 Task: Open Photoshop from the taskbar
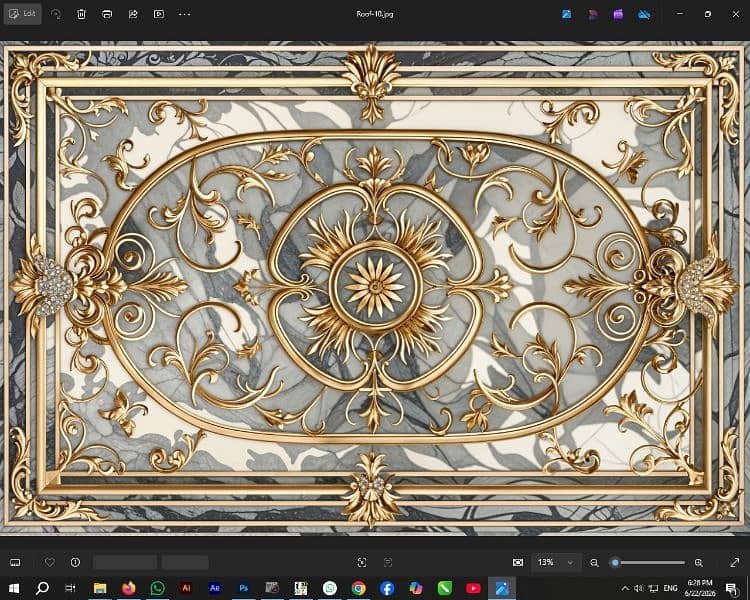pyautogui.click(x=244, y=588)
